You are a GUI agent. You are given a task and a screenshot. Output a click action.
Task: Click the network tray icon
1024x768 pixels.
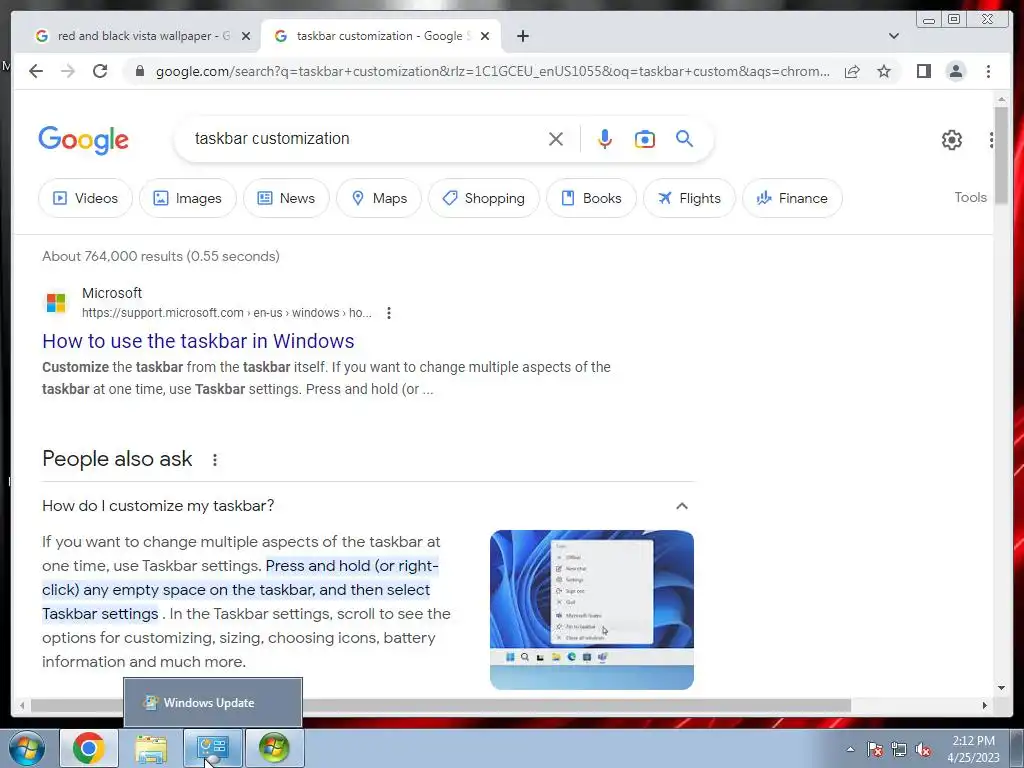click(899, 749)
